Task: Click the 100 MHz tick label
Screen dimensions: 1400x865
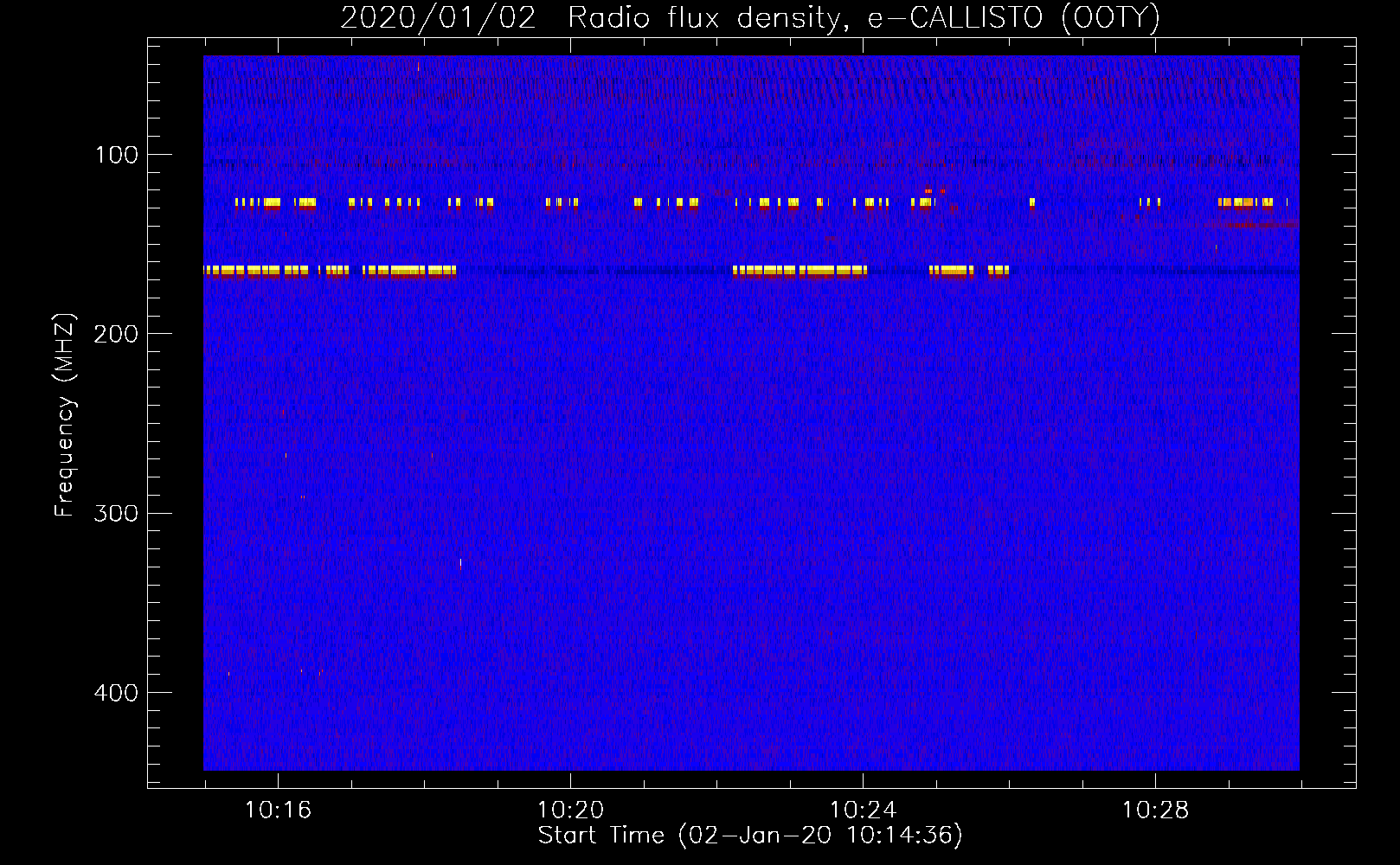Action: [117, 155]
